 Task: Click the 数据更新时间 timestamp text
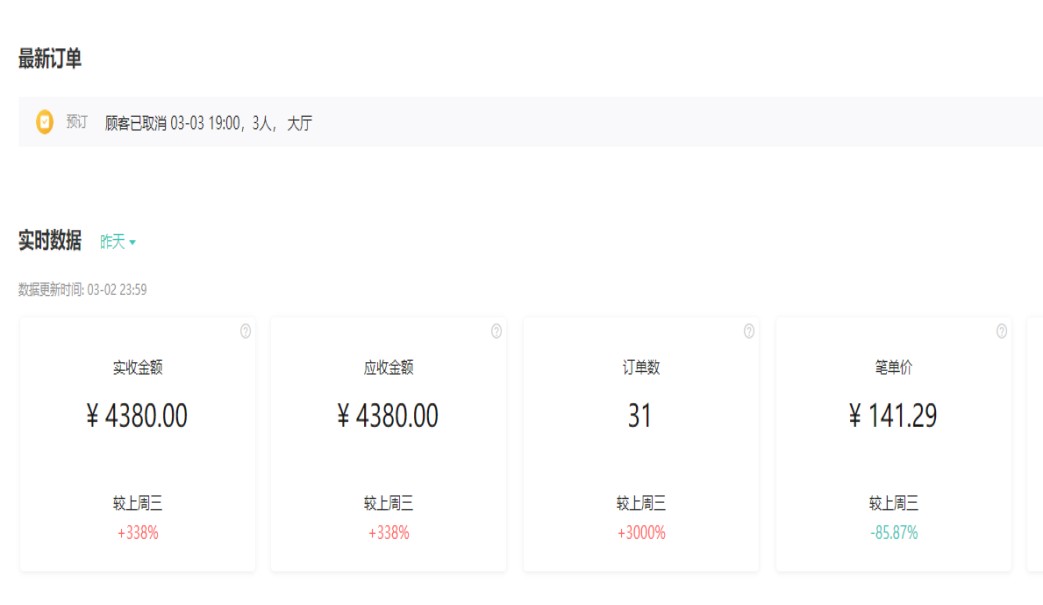coord(83,290)
